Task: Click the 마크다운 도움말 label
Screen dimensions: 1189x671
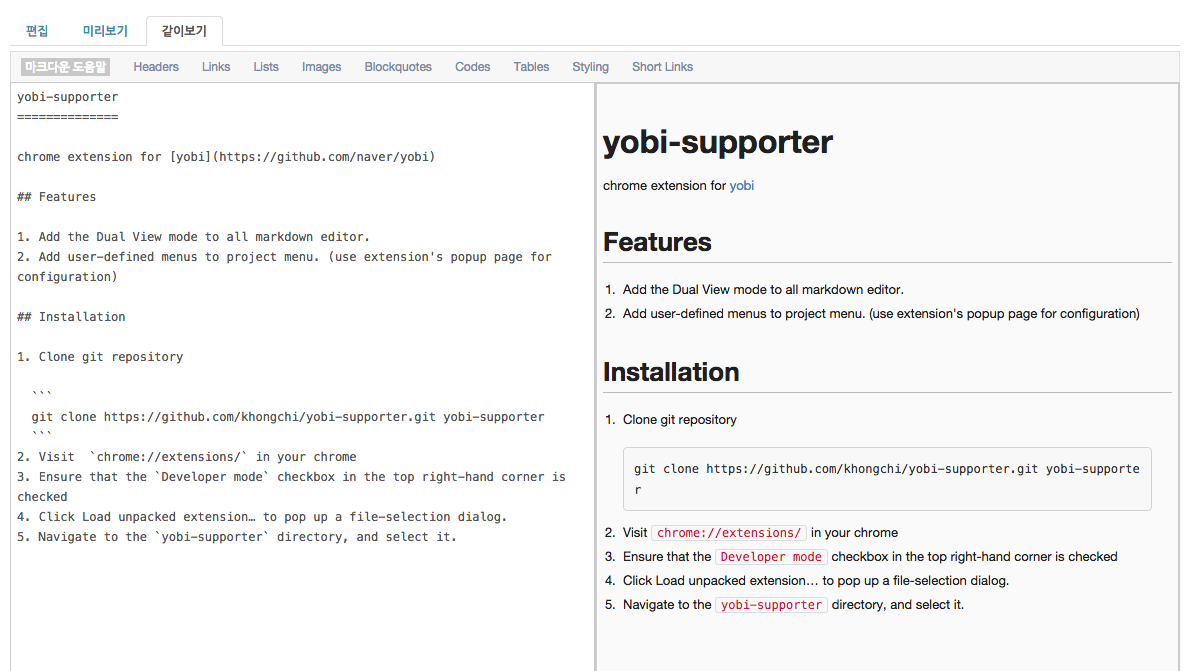Action: 65,67
